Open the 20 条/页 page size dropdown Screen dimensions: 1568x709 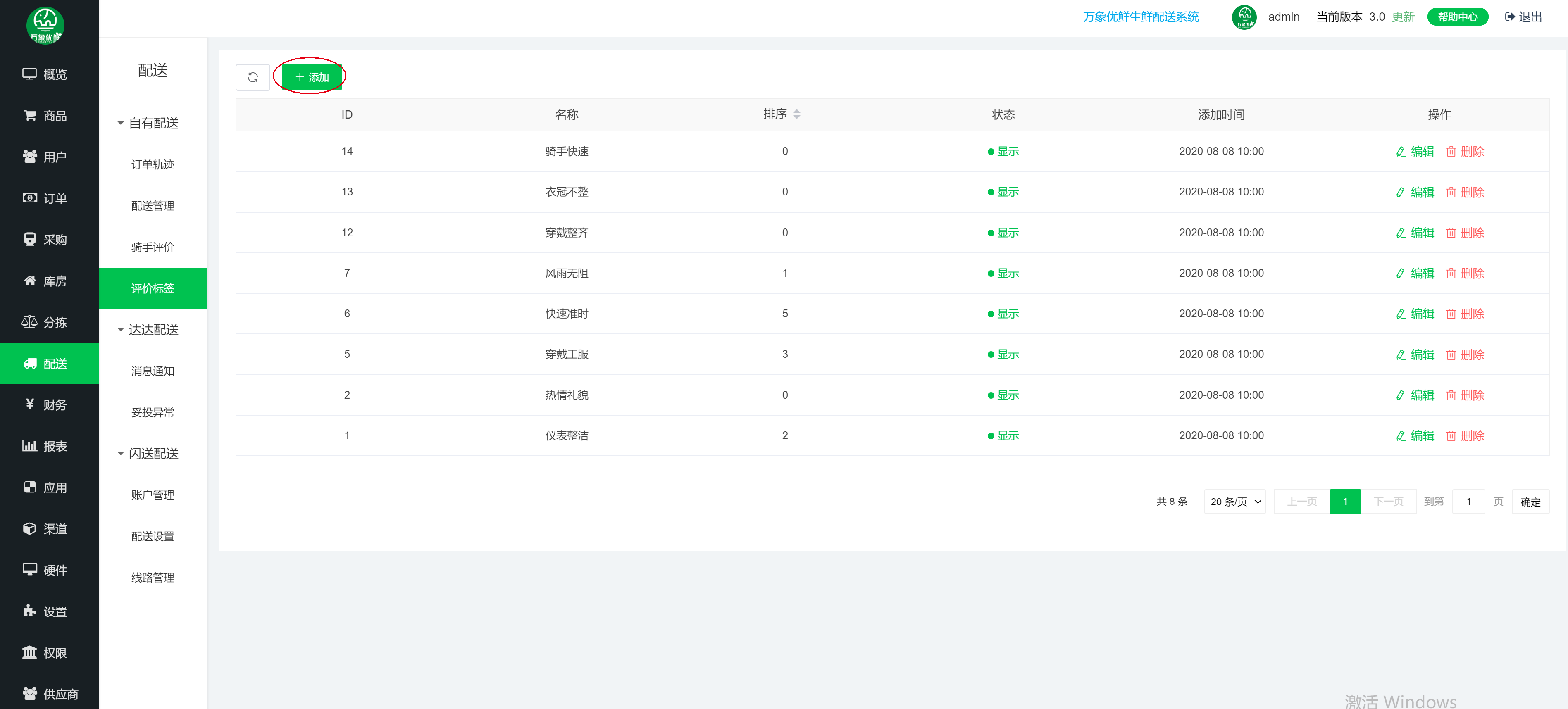(x=1234, y=502)
